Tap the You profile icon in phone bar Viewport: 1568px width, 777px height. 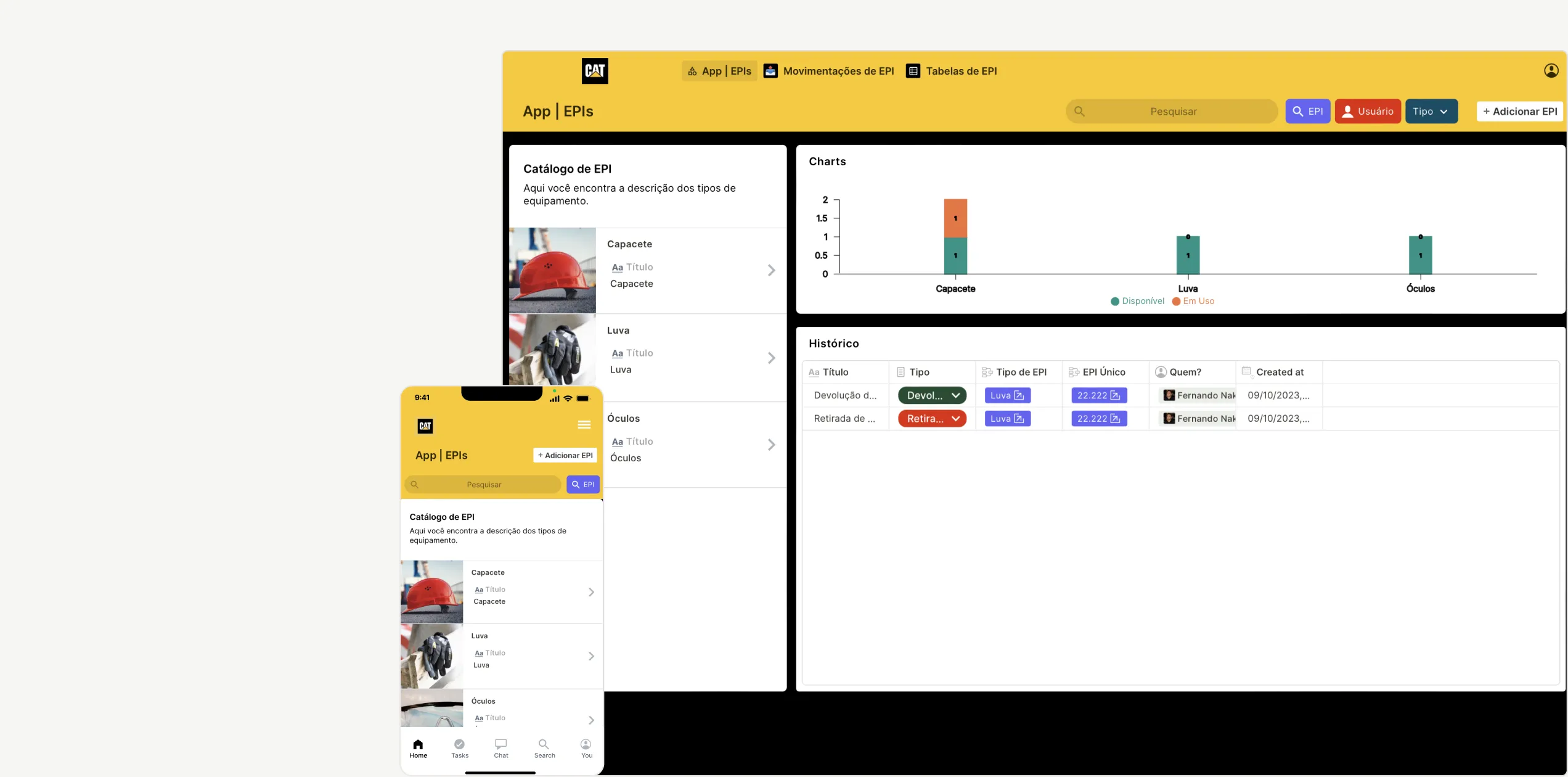pos(586,744)
